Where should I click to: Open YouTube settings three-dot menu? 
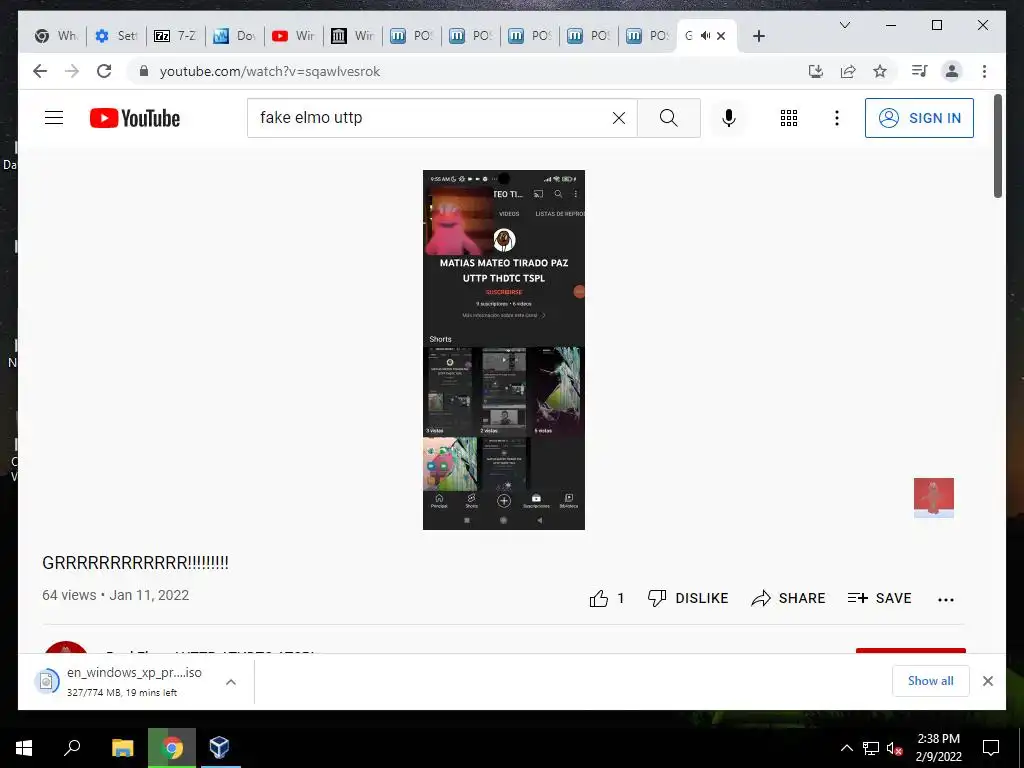(837, 118)
